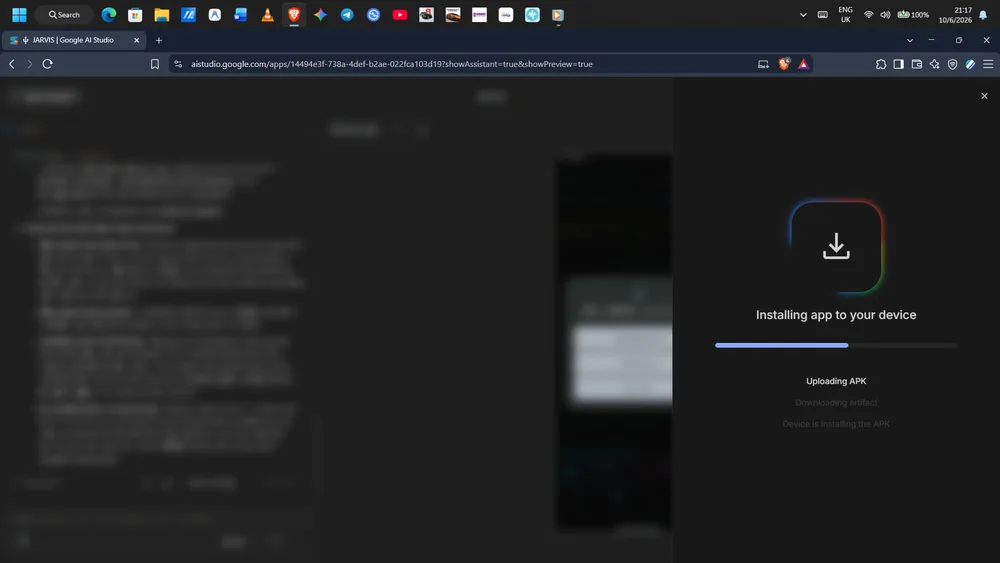This screenshot has width=1000, height=563.
Task: Open site settings icon in address bar
Action: [178, 64]
